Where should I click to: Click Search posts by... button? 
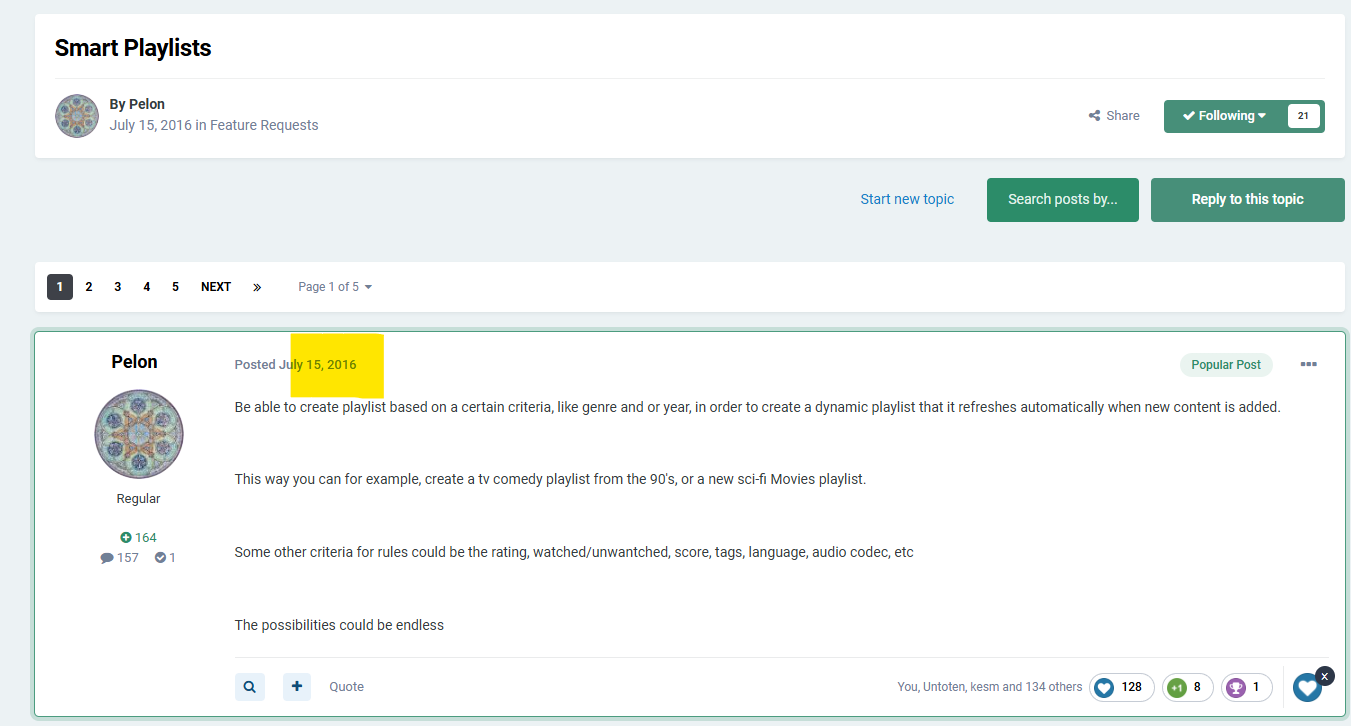point(1063,200)
